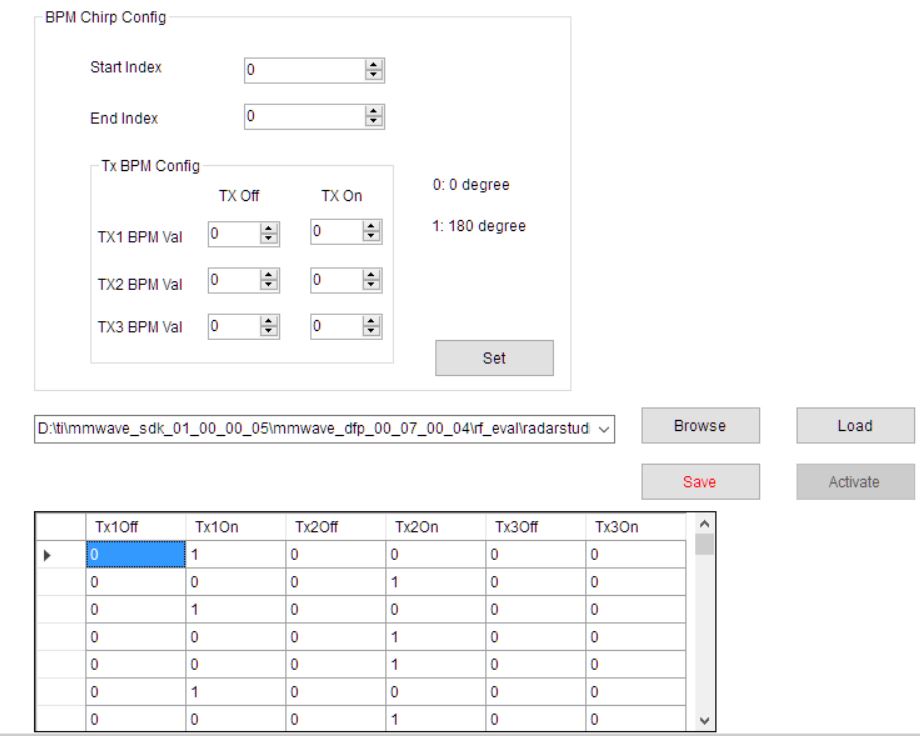Increment TX2 BPM Val TX Off spinner
The width and height of the screenshot is (920, 736).
(269, 275)
